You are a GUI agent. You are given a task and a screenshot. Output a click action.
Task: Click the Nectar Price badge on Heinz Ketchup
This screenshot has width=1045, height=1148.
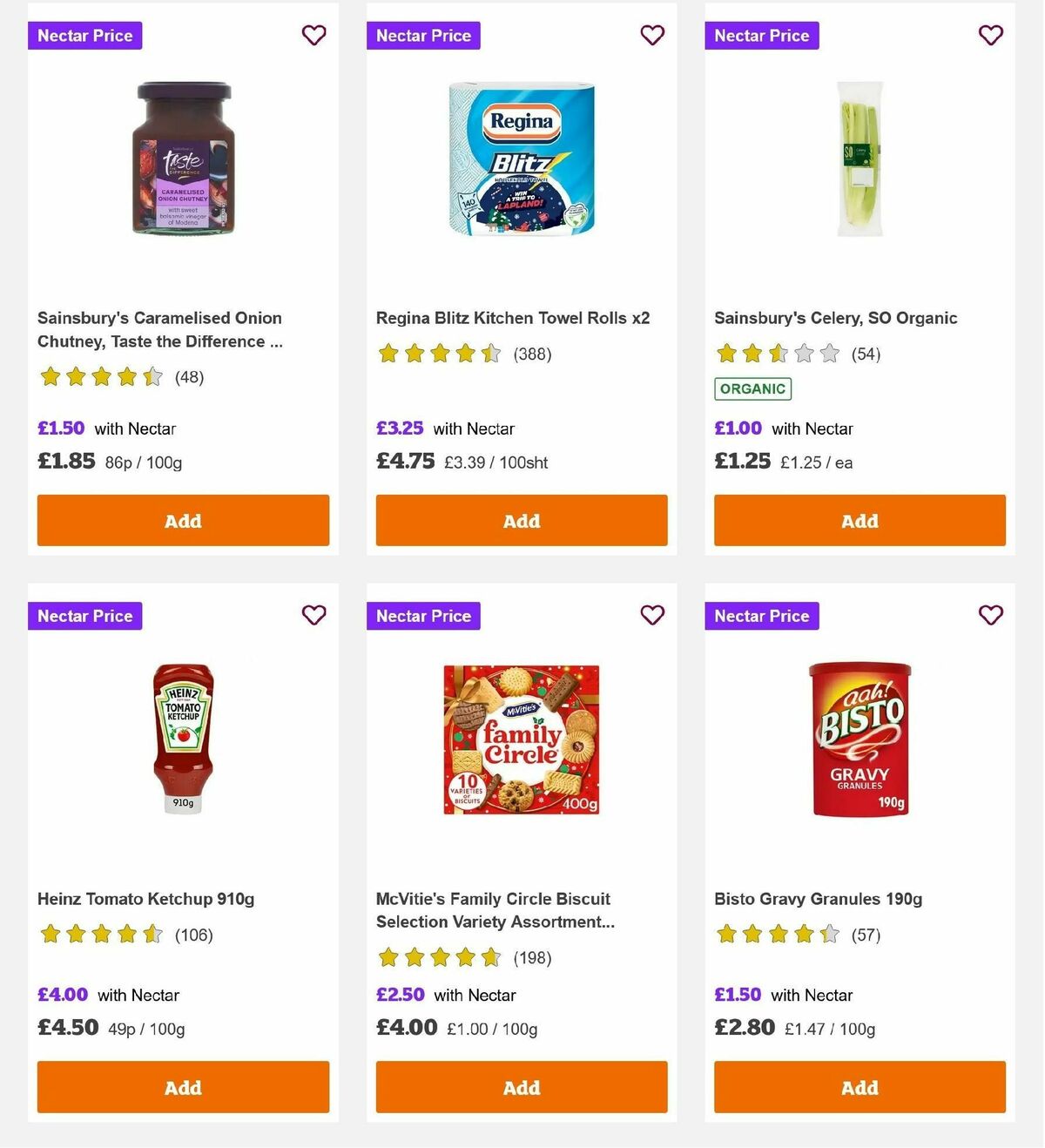(x=84, y=615)
